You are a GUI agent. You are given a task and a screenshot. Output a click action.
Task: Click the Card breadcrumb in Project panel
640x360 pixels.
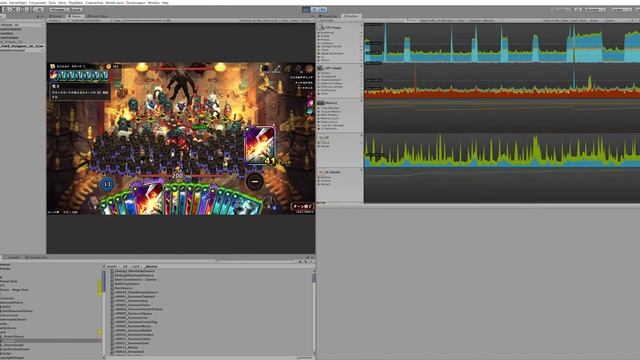pyautogui.click(x=136, y=267)
